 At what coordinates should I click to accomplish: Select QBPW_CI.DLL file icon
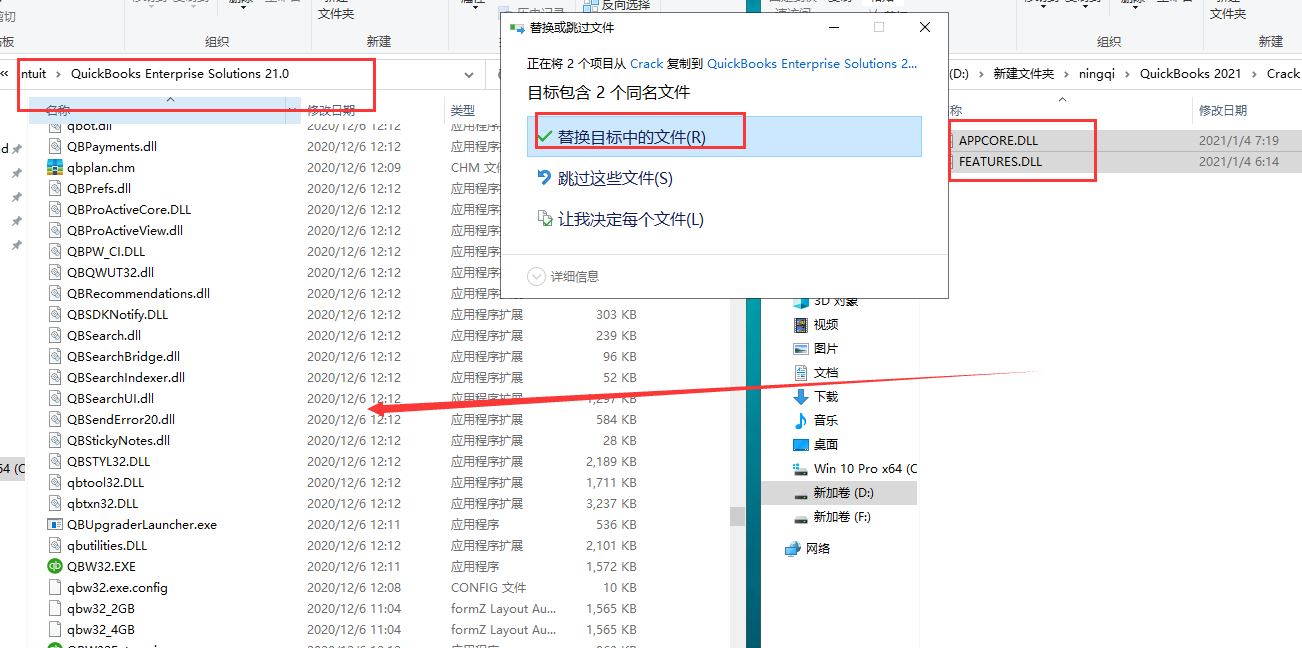click(x=55, y=251)
